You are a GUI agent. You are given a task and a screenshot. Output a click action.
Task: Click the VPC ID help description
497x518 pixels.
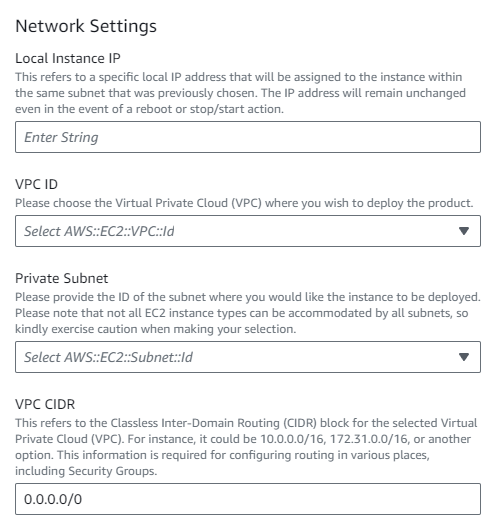tap(244, 203)
